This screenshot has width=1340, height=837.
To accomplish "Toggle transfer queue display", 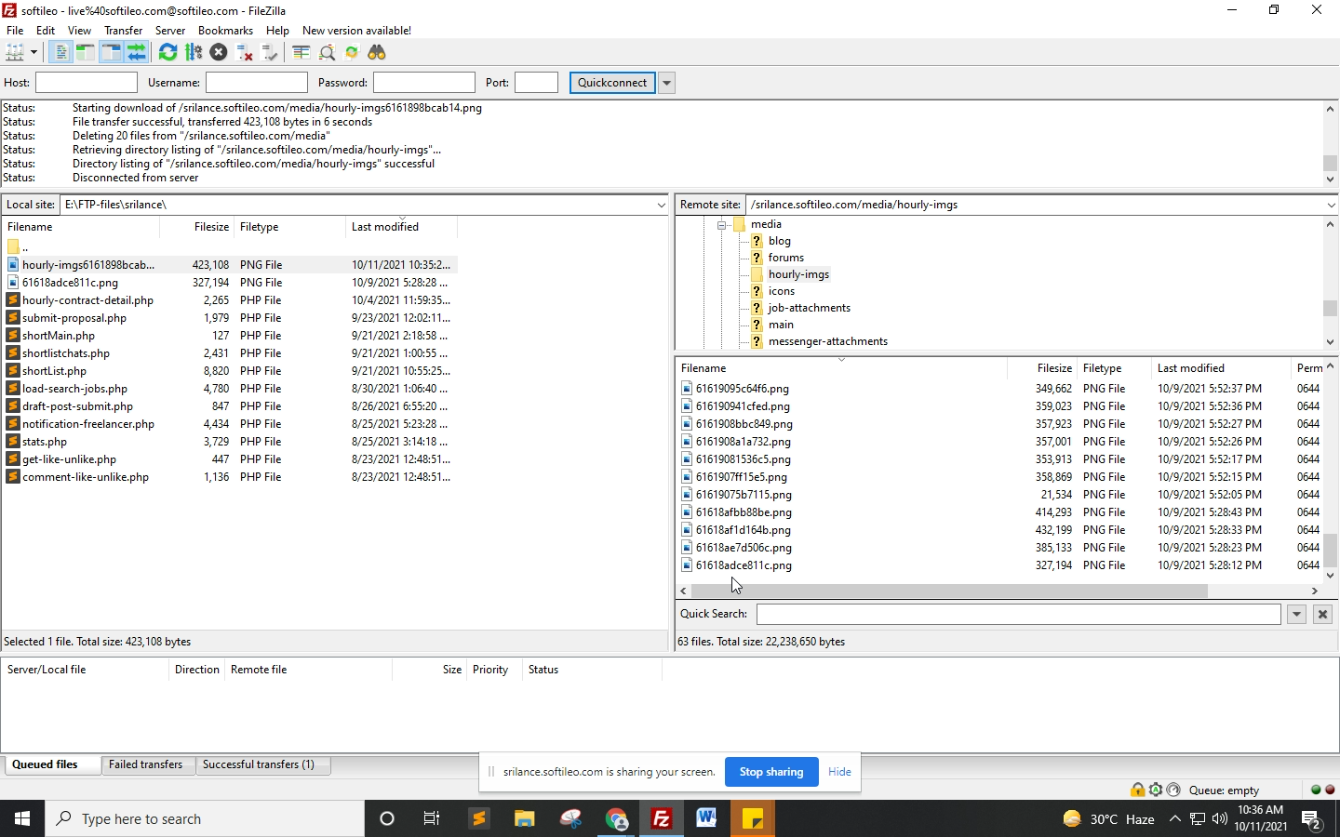I will click(136, 53).
